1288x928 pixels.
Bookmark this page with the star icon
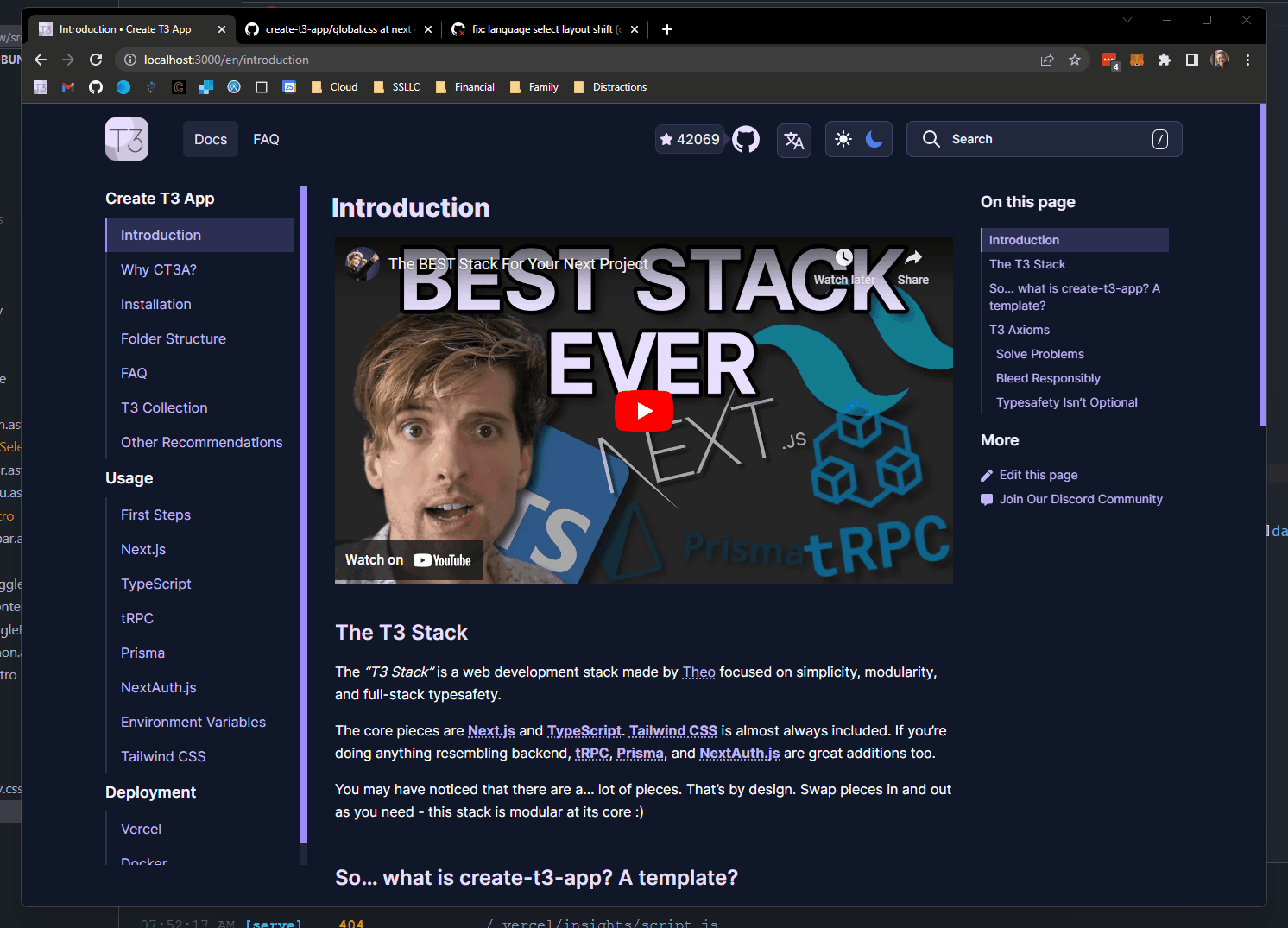coord(1075,60)
